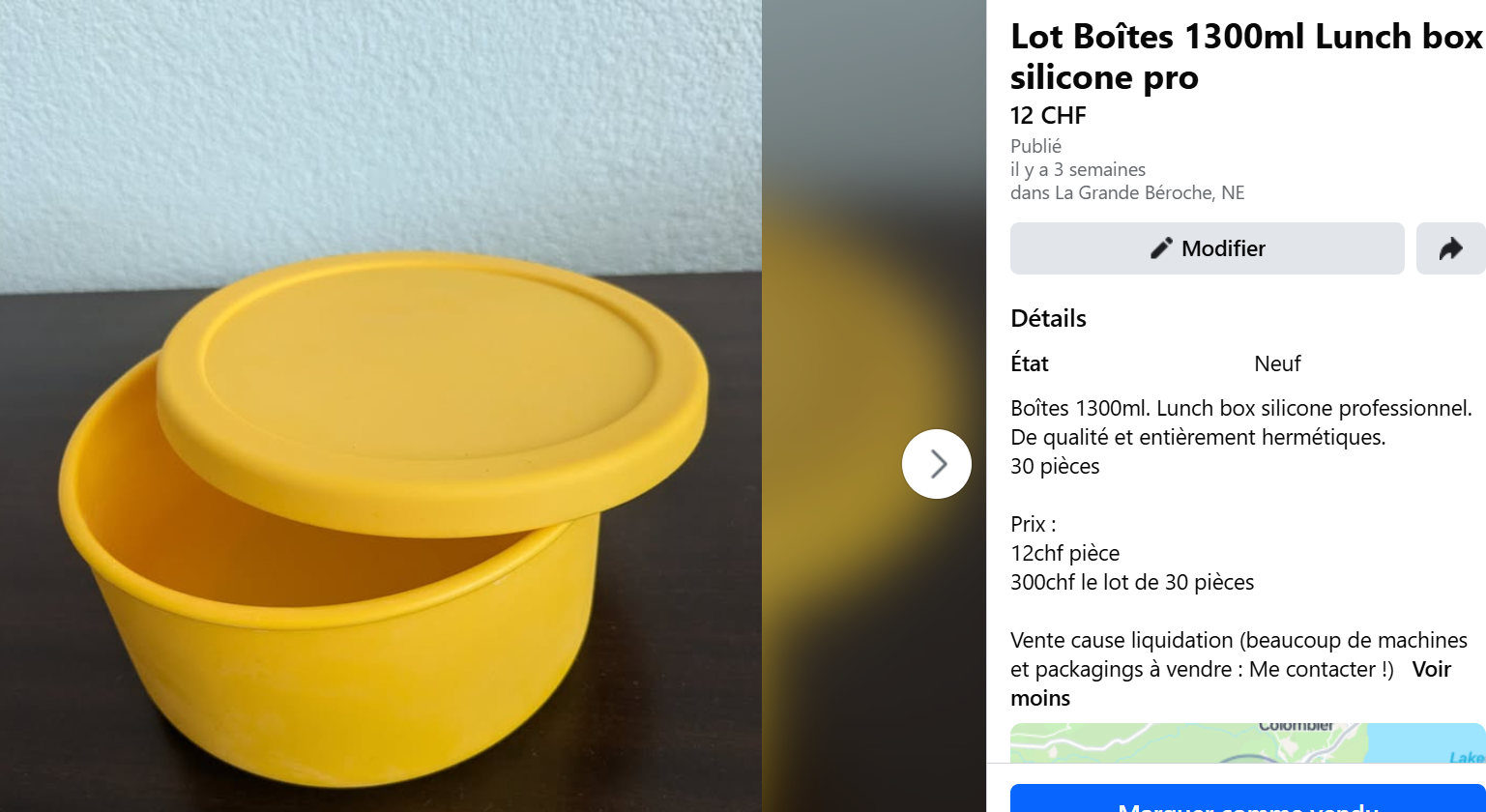
Task: Click the "30 pièces" description line
Action: click(1055, 466)
